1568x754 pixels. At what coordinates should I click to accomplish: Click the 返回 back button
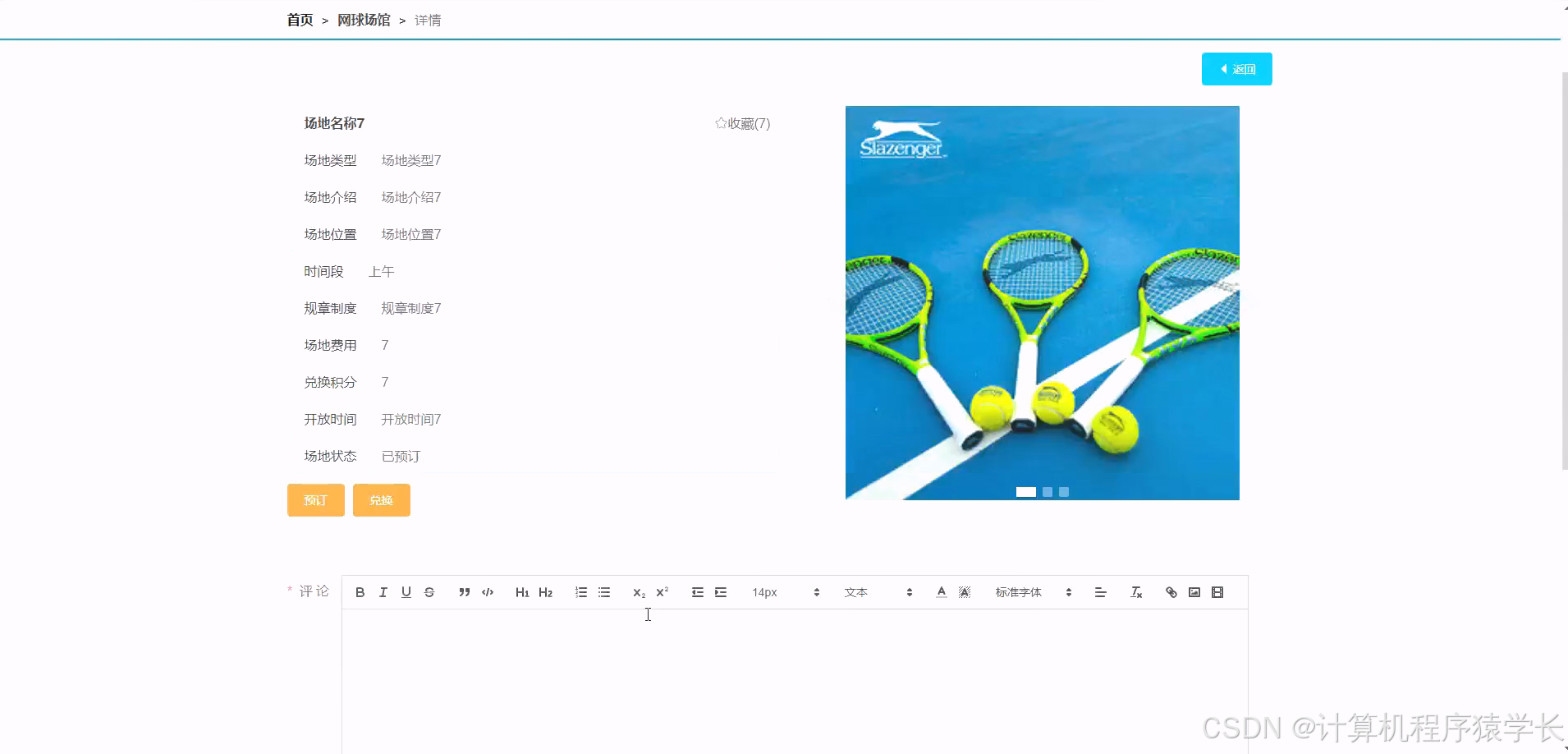pyautogui.click(x=1236, y=69)
